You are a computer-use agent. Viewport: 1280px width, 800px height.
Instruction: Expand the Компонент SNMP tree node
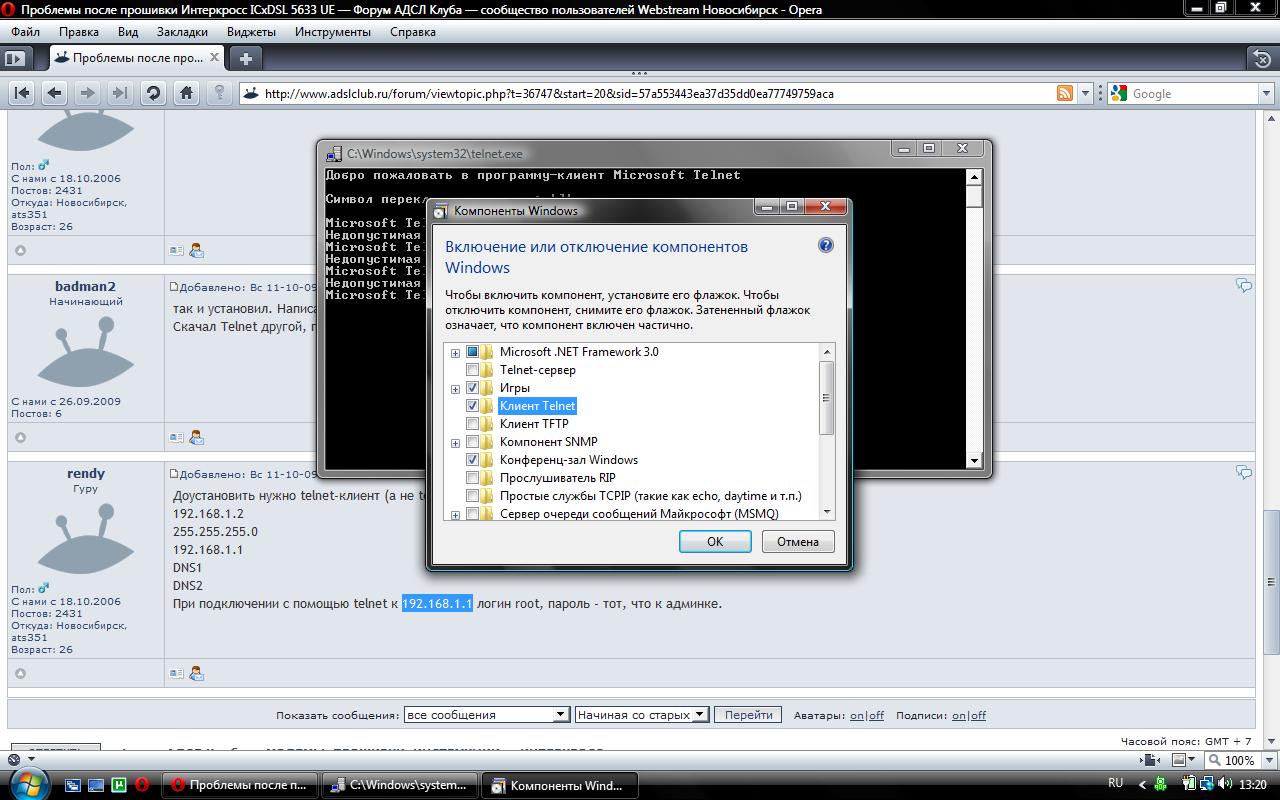coord(456,442)
